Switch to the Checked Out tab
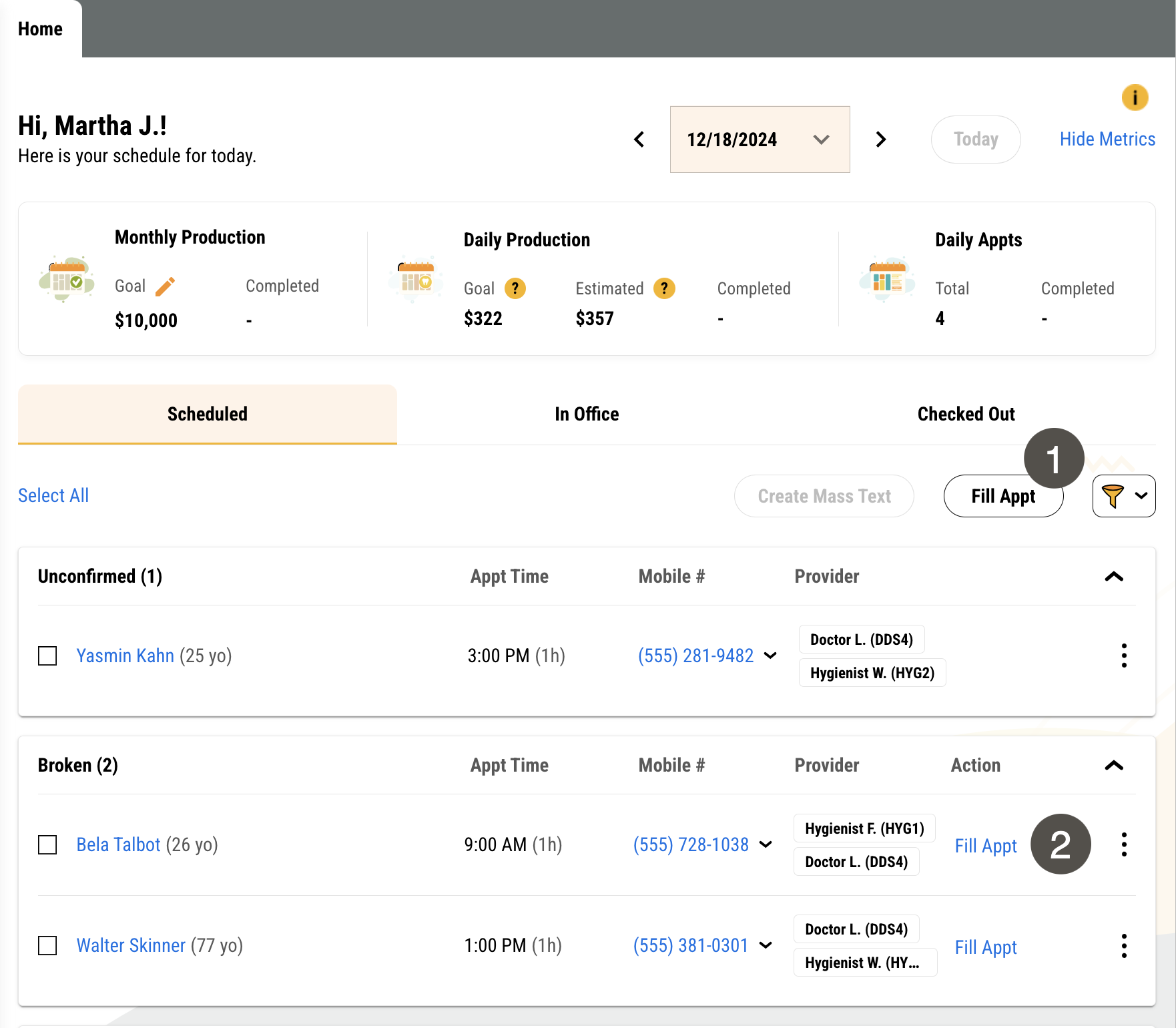1176x1028 pixels. (x=966, y=414)
